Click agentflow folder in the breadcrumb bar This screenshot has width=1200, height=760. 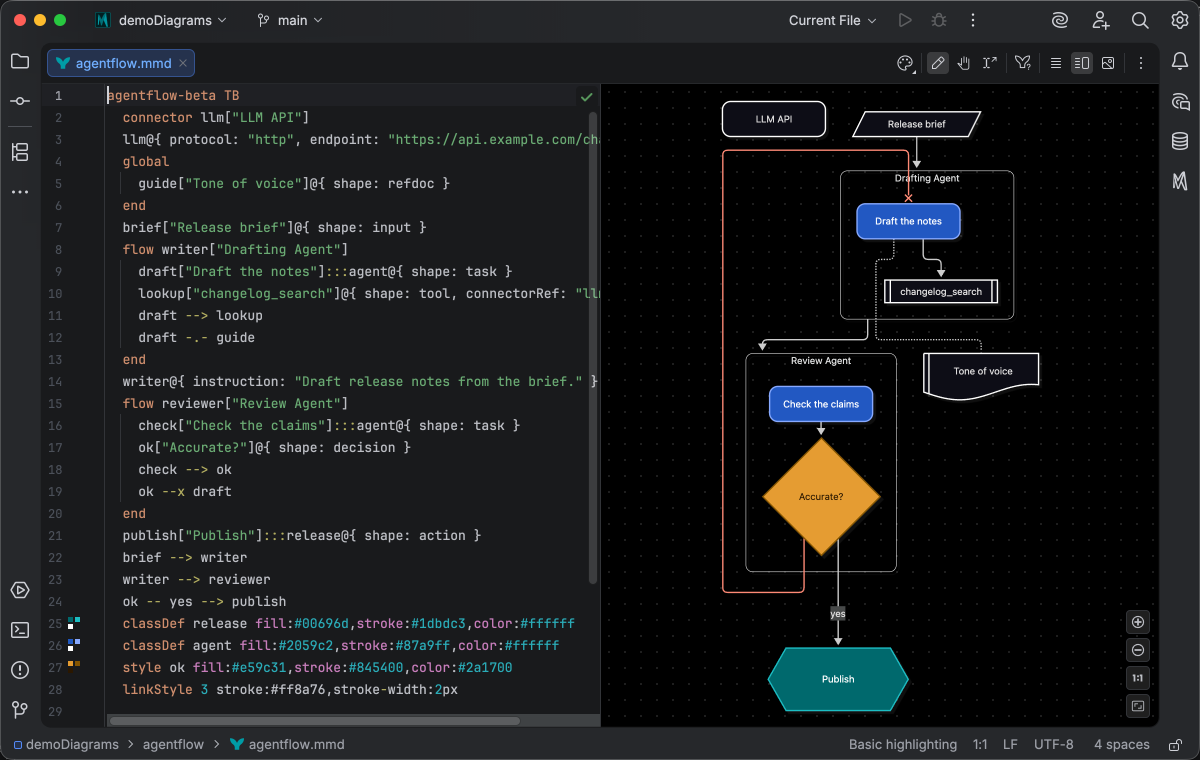pos(173,744)
